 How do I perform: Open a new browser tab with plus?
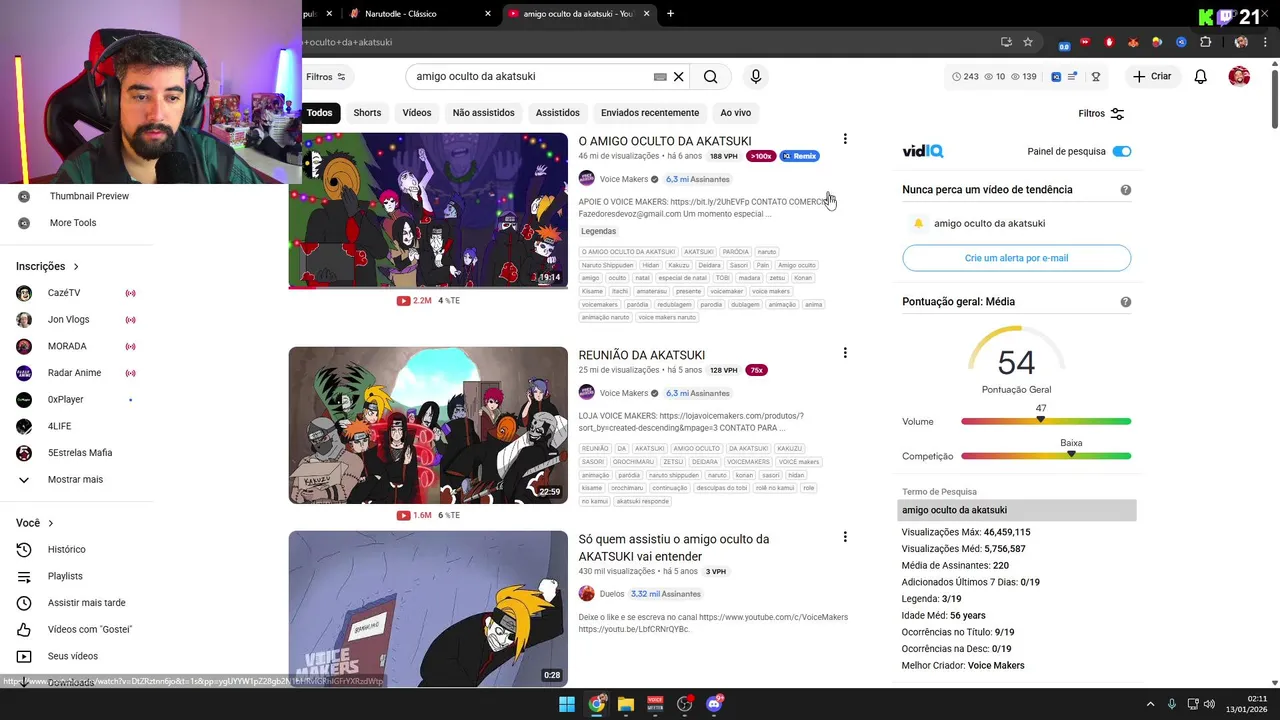coord(670,14)
